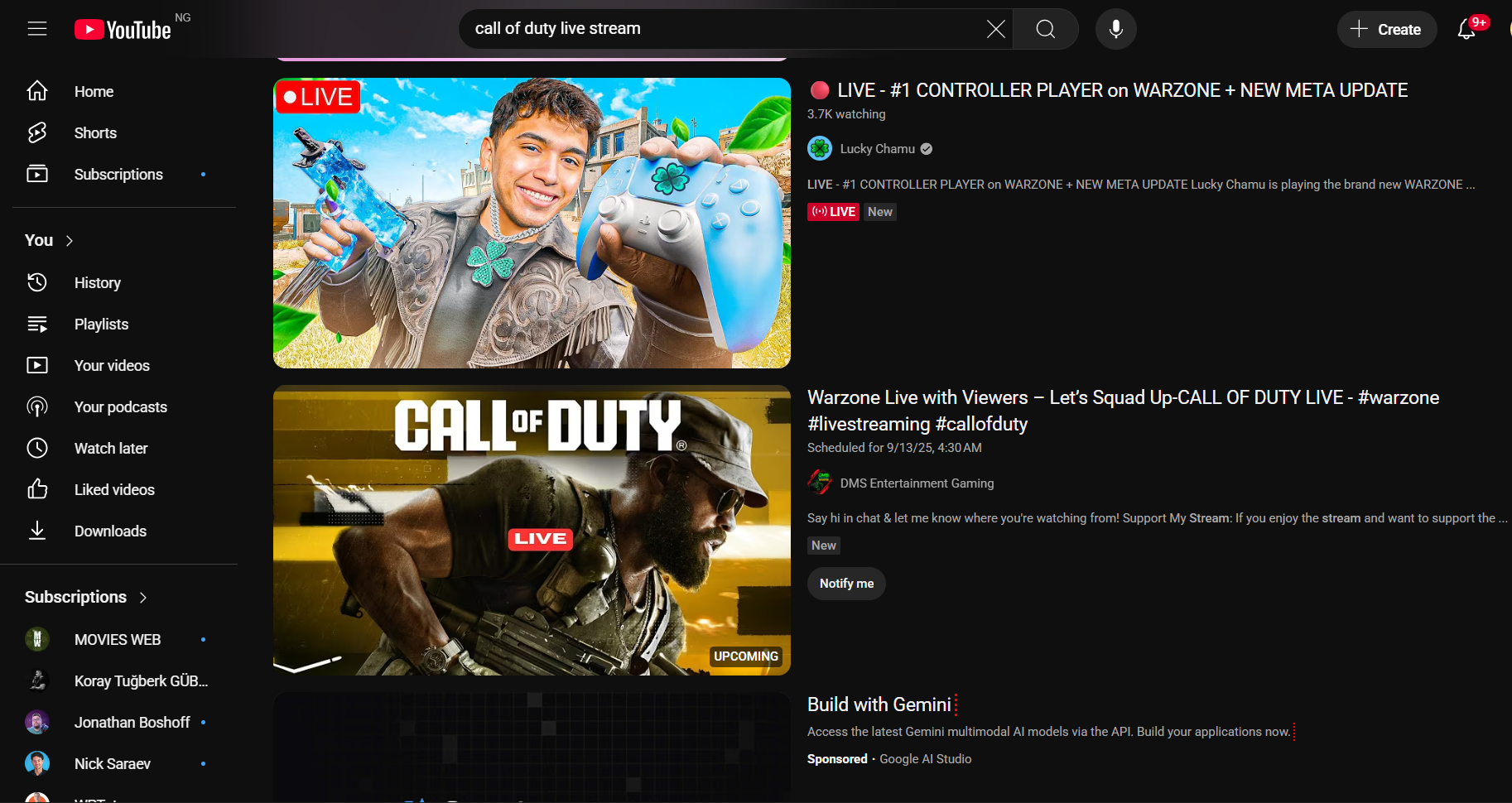Open the Build with Gemini ad title
This screenshot has width=1512, height=803.
(879, 704)
